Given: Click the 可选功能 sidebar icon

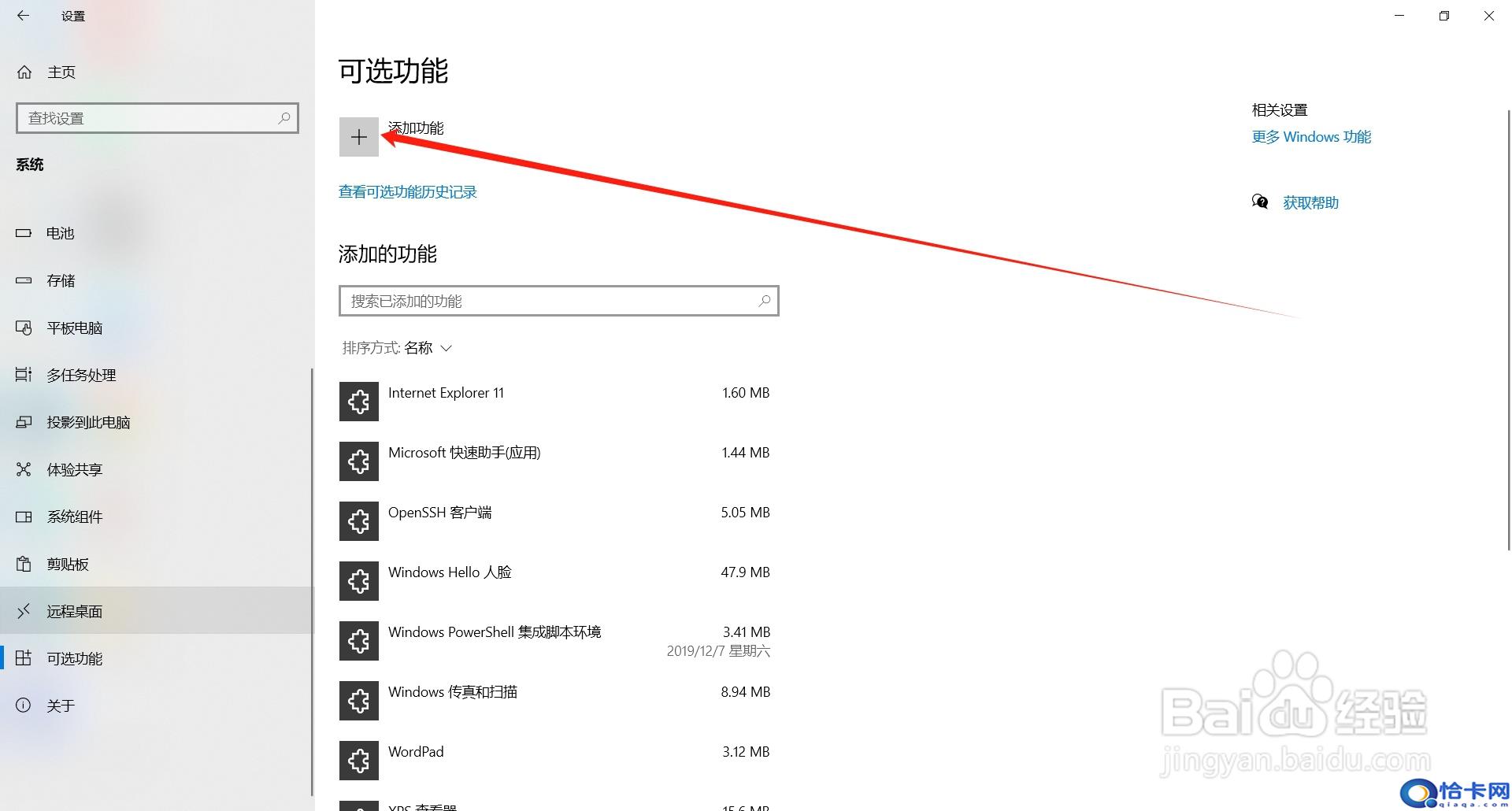Looking at the screenshot, I should [x=24, y=658].
